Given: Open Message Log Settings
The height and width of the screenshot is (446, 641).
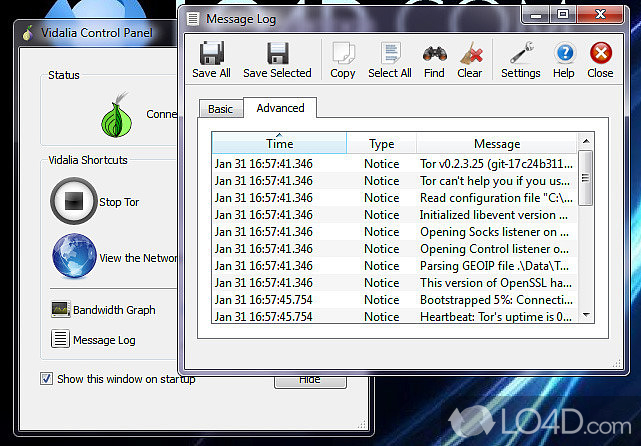Looking at the screenshot, I should click(x=521, y=60).
